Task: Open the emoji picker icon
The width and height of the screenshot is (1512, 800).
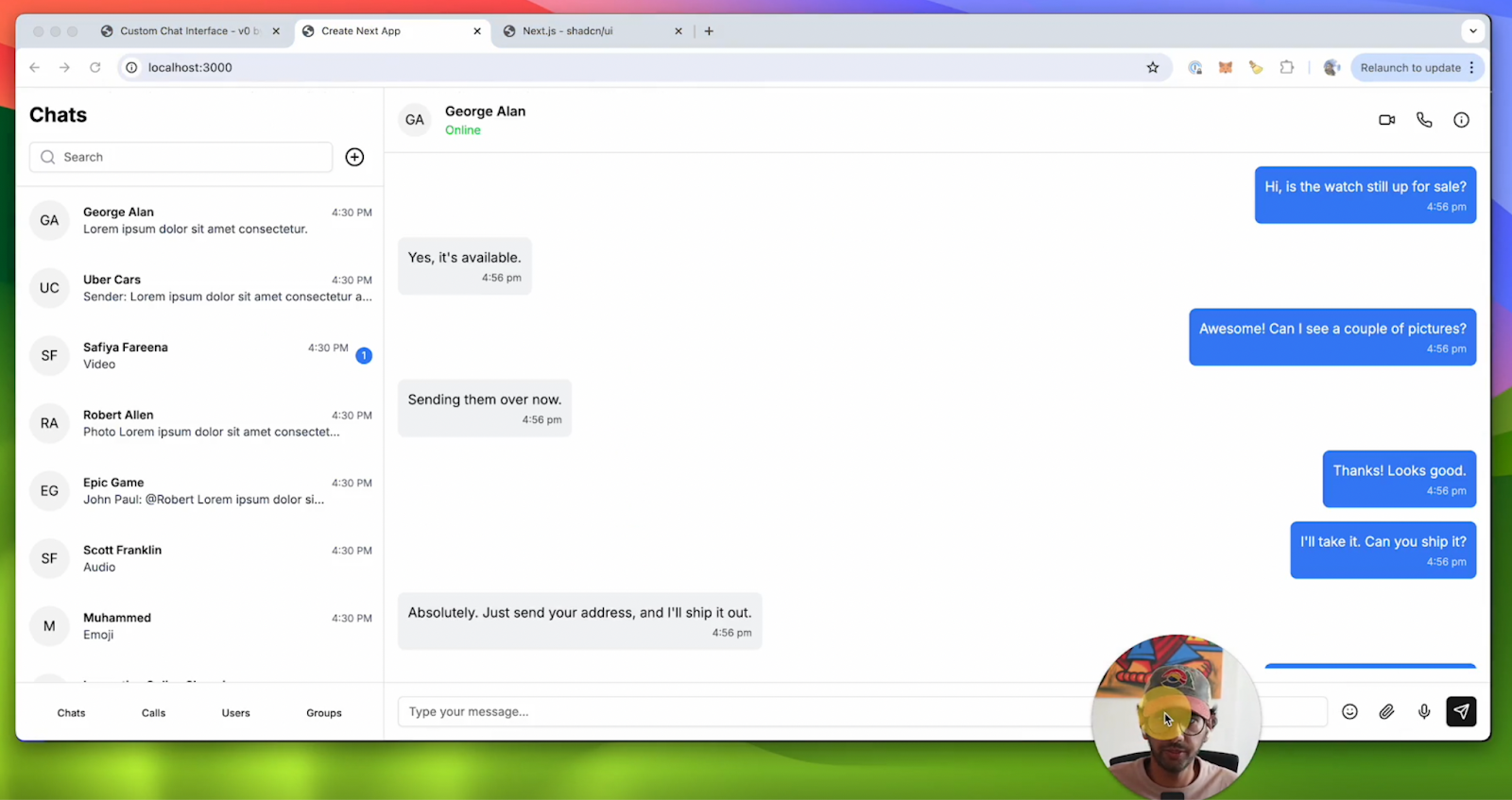Action: tap(1349, 712)
